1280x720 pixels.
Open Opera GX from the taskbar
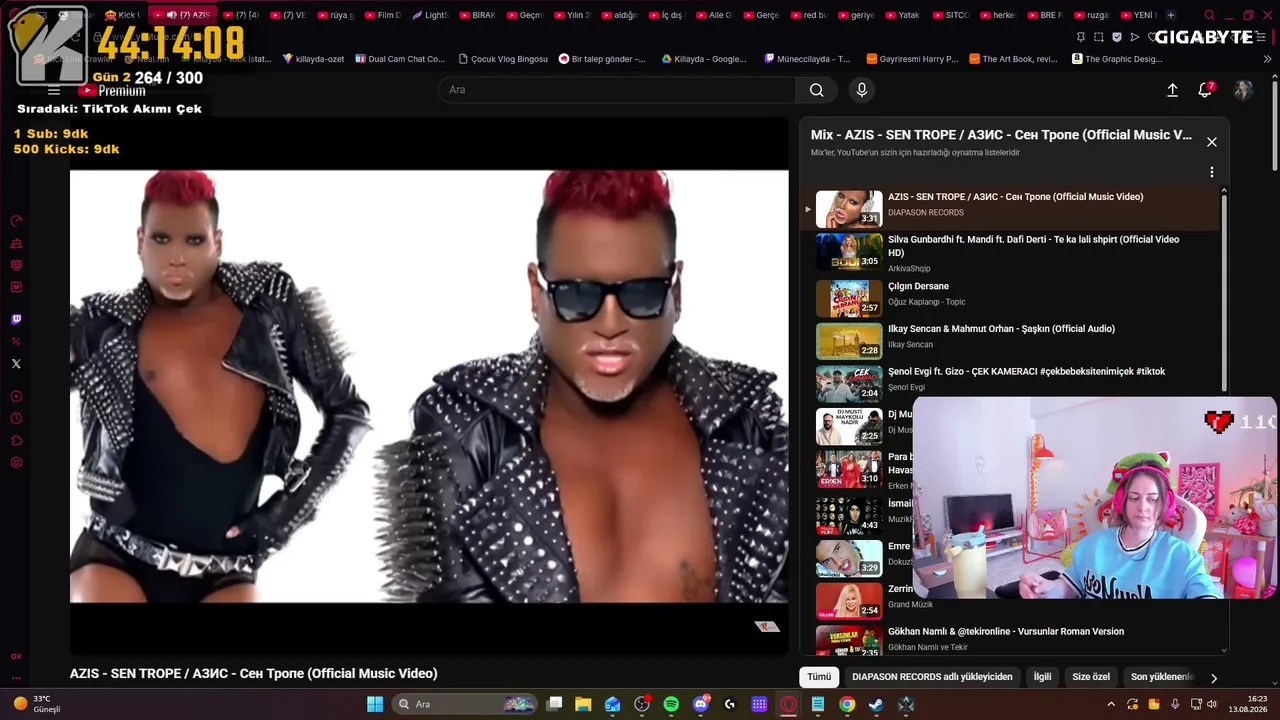789,704
